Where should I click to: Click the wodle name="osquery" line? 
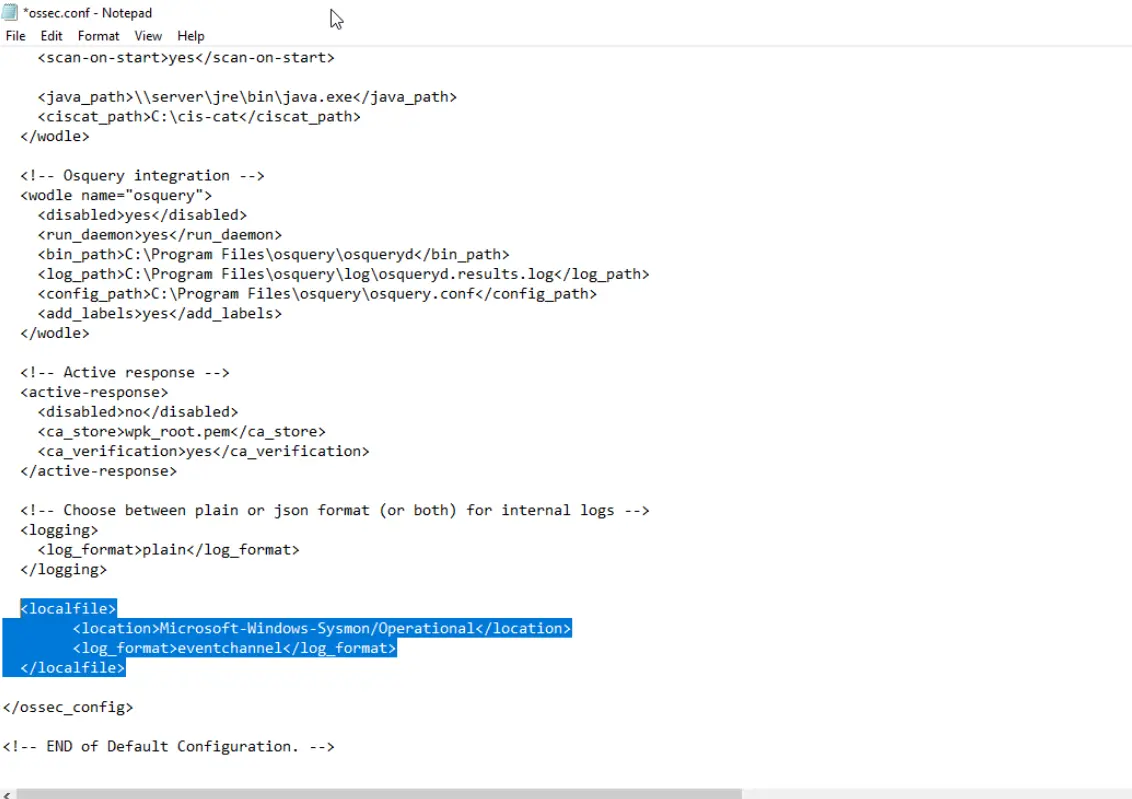pos(116,196)
